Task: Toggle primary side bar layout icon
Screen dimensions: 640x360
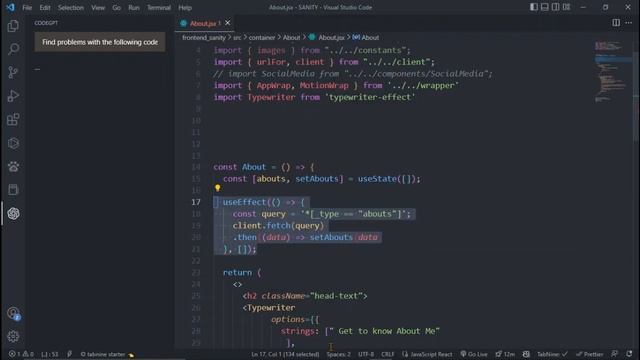Action: tap(533, 7)
